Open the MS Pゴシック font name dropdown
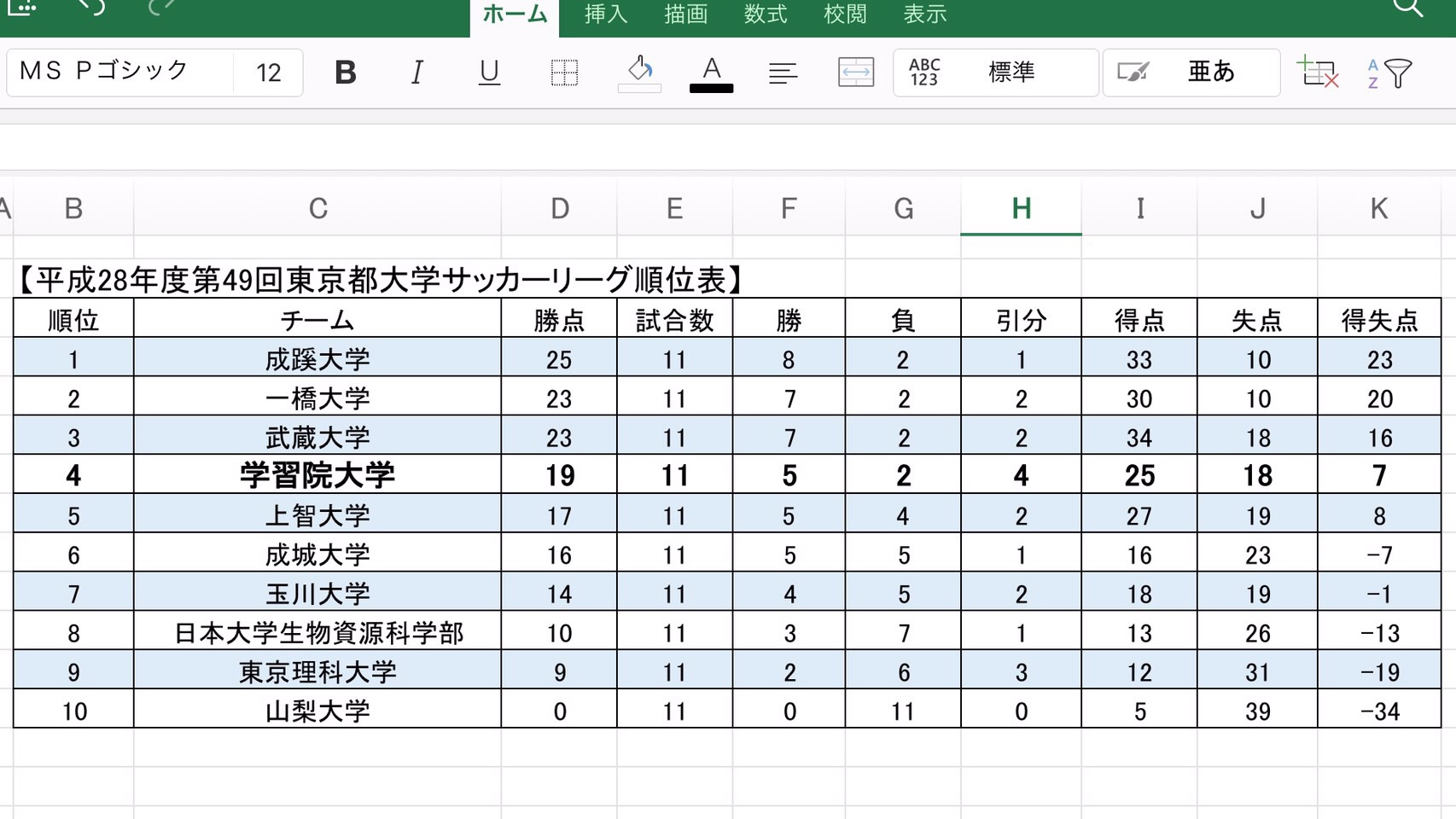 (x=119, y=72)
